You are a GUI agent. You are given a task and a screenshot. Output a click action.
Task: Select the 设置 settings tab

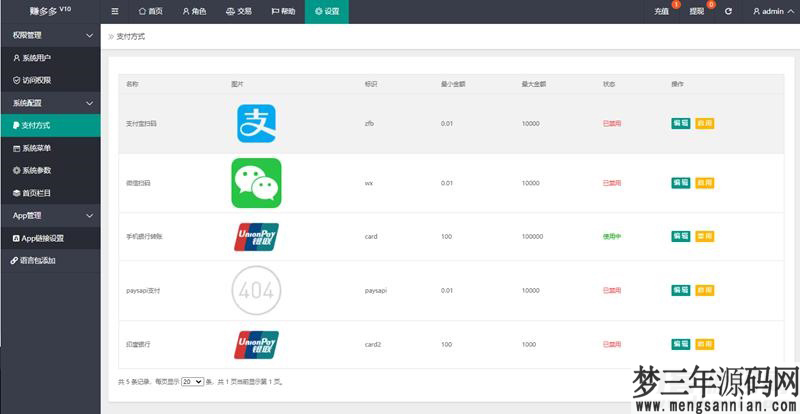327,11
